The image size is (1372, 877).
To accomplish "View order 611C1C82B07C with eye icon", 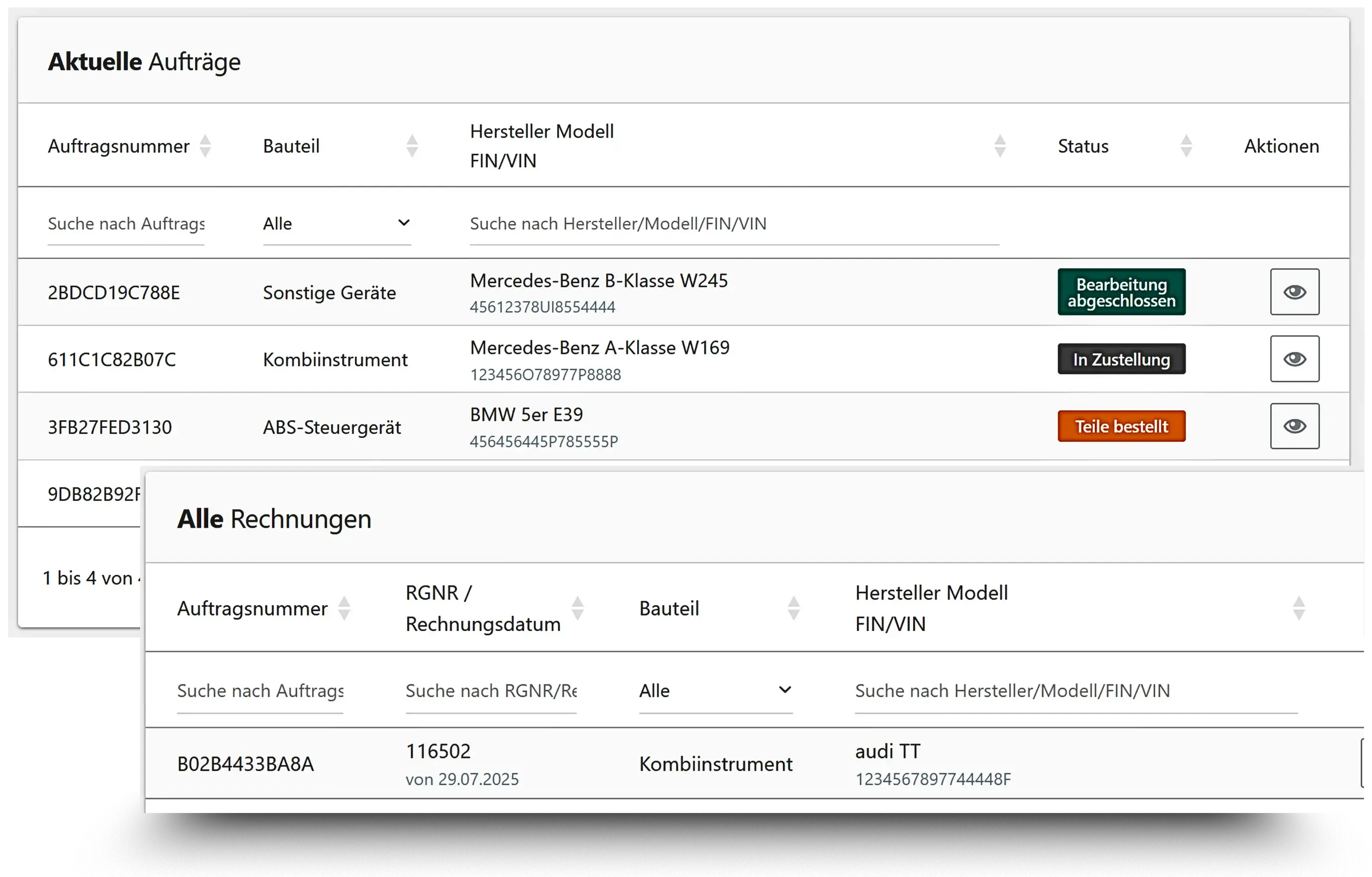I will [x=1294, y=358].
